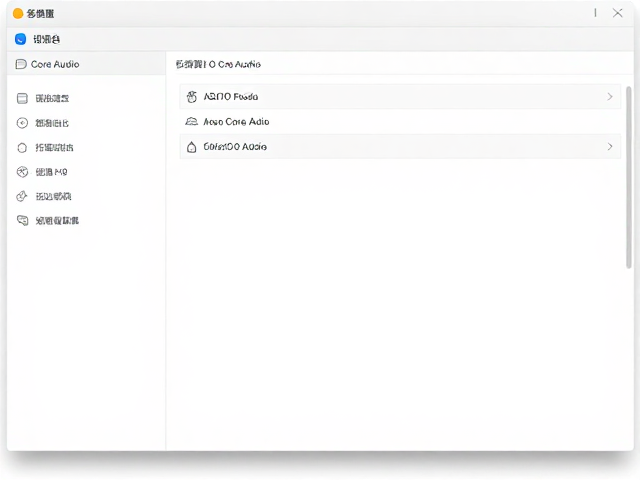640x480 pixels.
Task: Click the chat bubble icon in the sidebar
Action: click(x=22, y=221)
